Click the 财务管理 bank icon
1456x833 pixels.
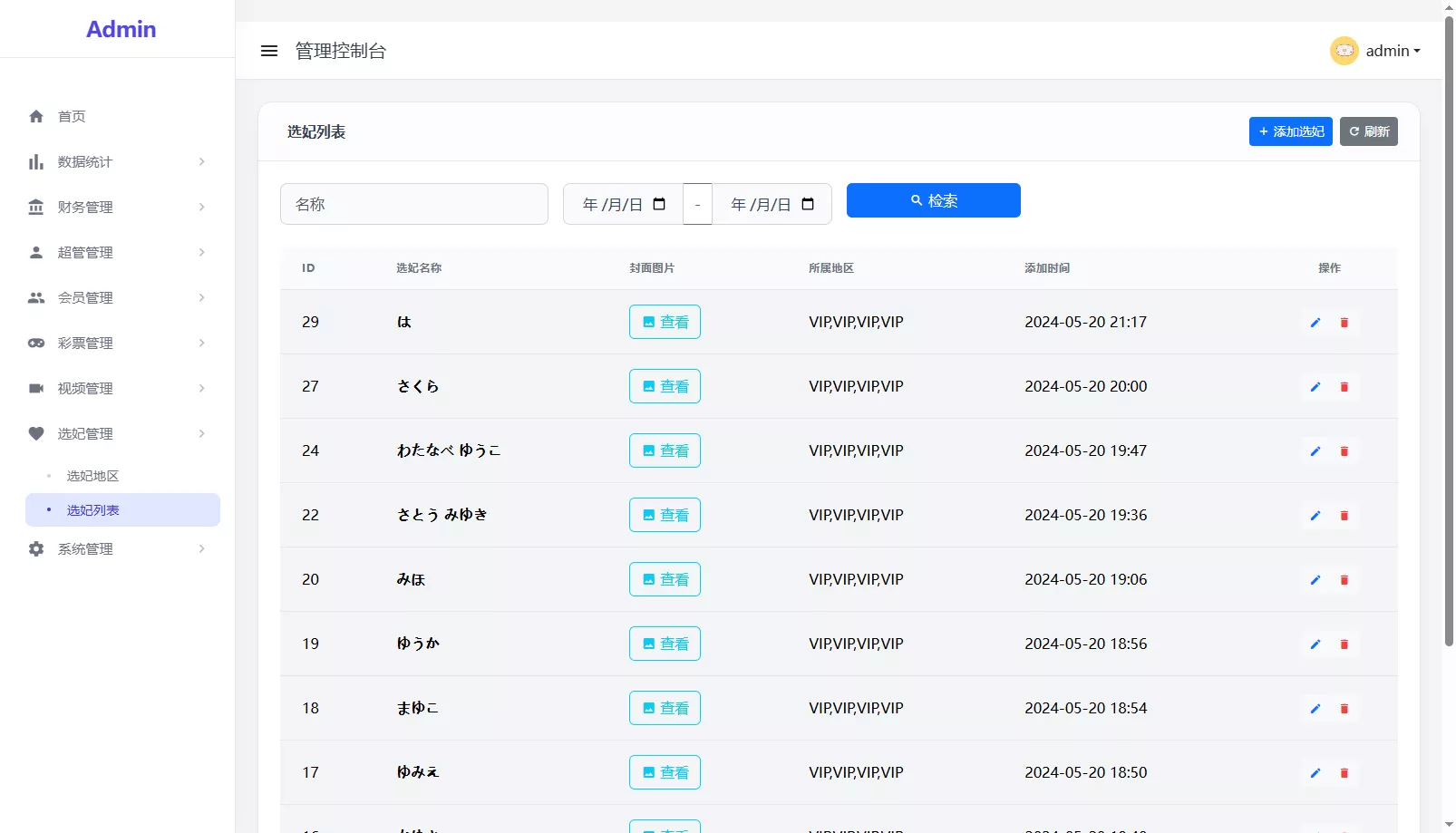[36, 207]
